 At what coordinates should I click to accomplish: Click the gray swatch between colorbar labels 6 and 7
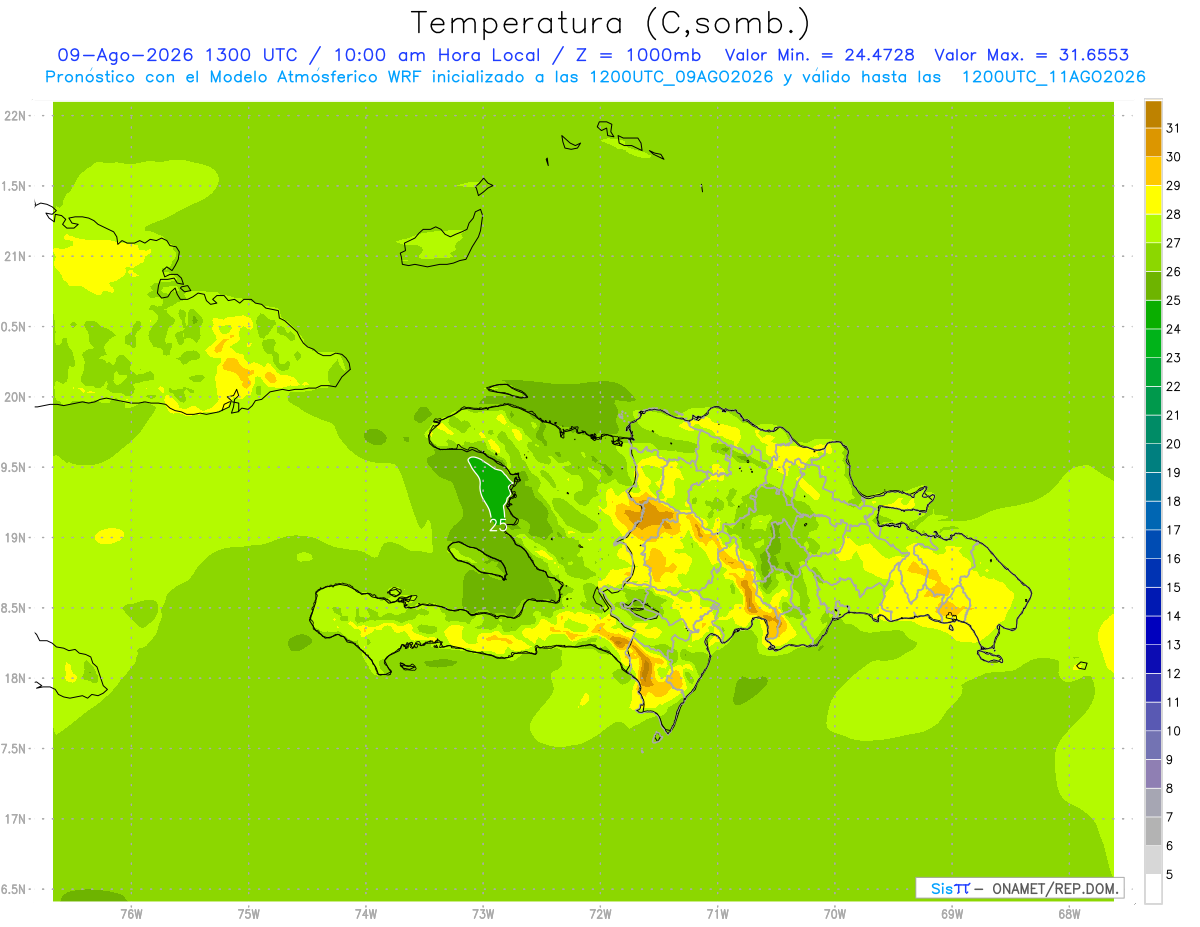tap(1154, 831)
